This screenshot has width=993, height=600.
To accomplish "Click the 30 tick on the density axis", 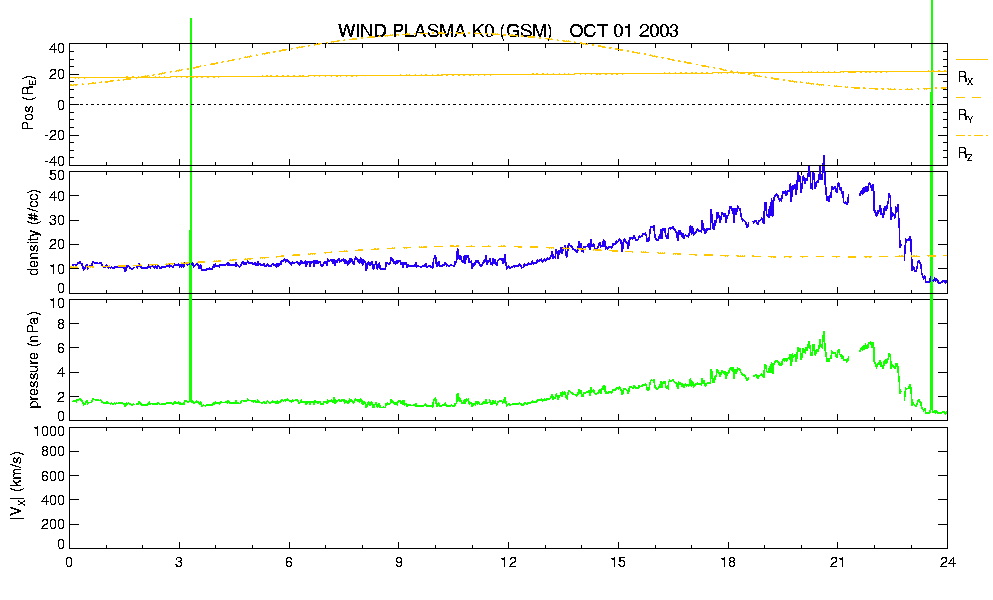I will tap(57, 220).
